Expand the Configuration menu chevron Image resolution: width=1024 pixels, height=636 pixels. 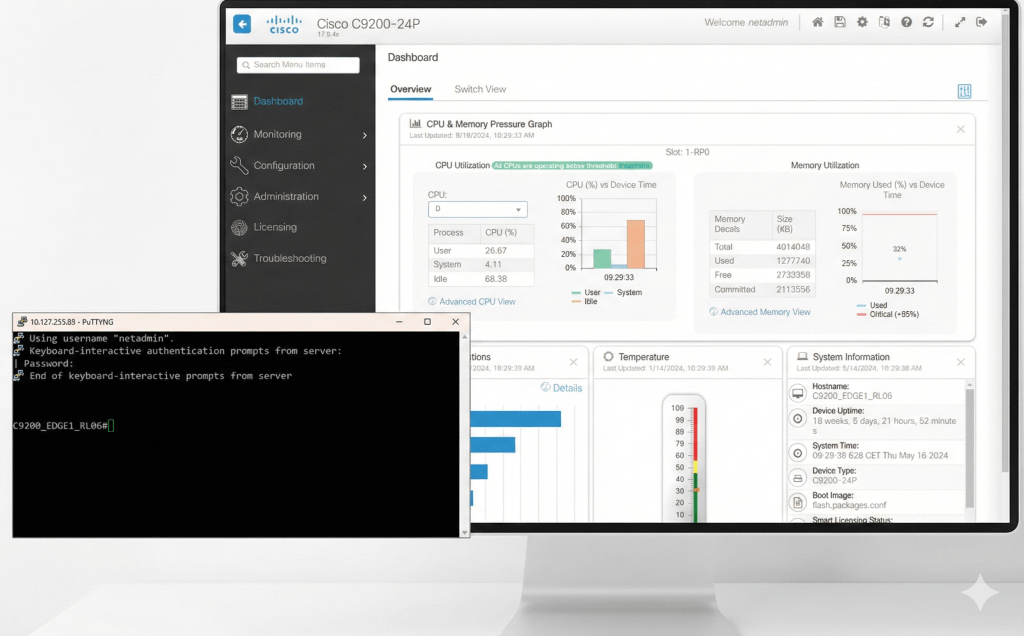364,166
